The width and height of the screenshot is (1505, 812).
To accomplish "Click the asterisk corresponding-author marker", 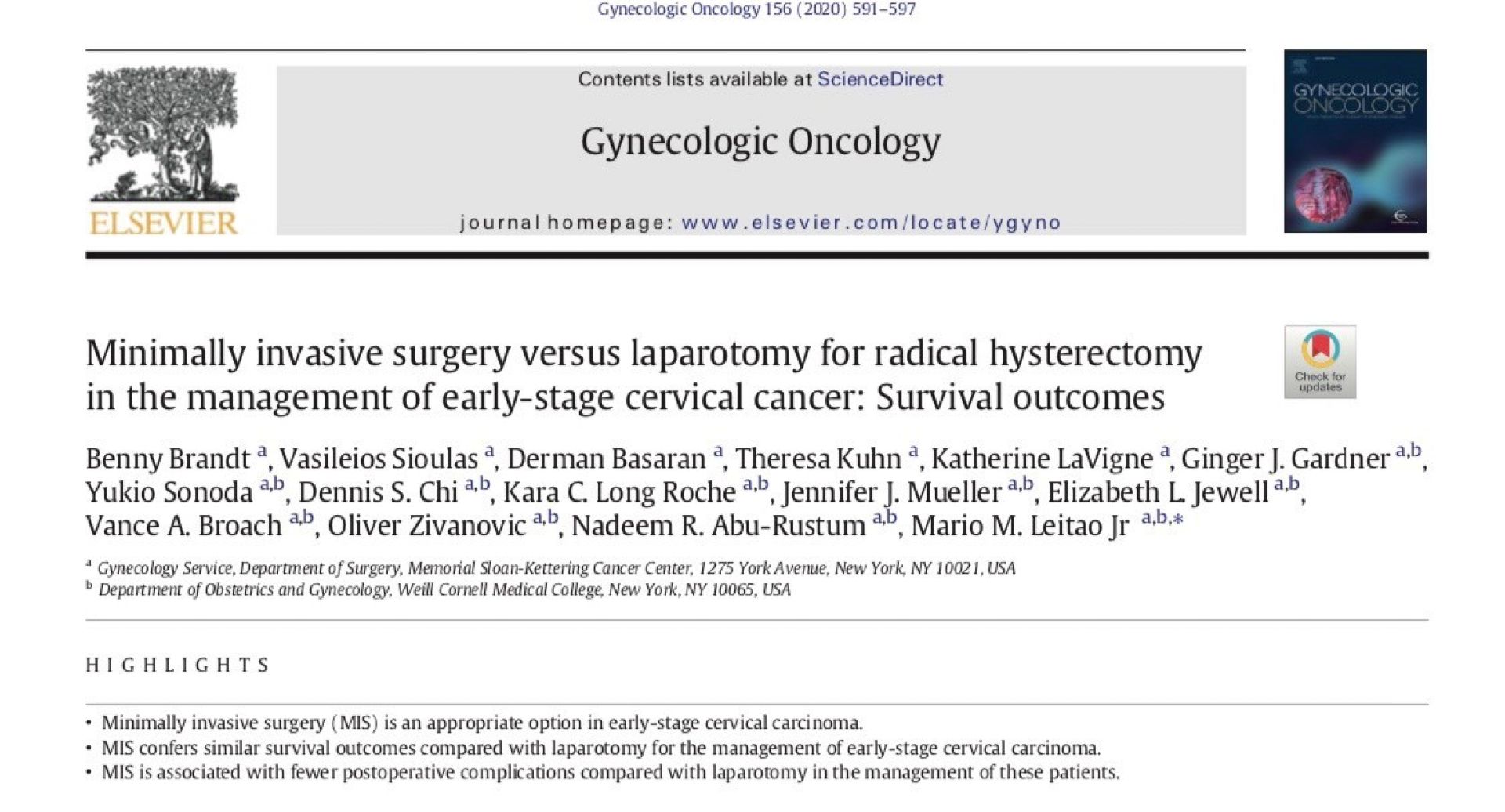I will coord(1177,518).
